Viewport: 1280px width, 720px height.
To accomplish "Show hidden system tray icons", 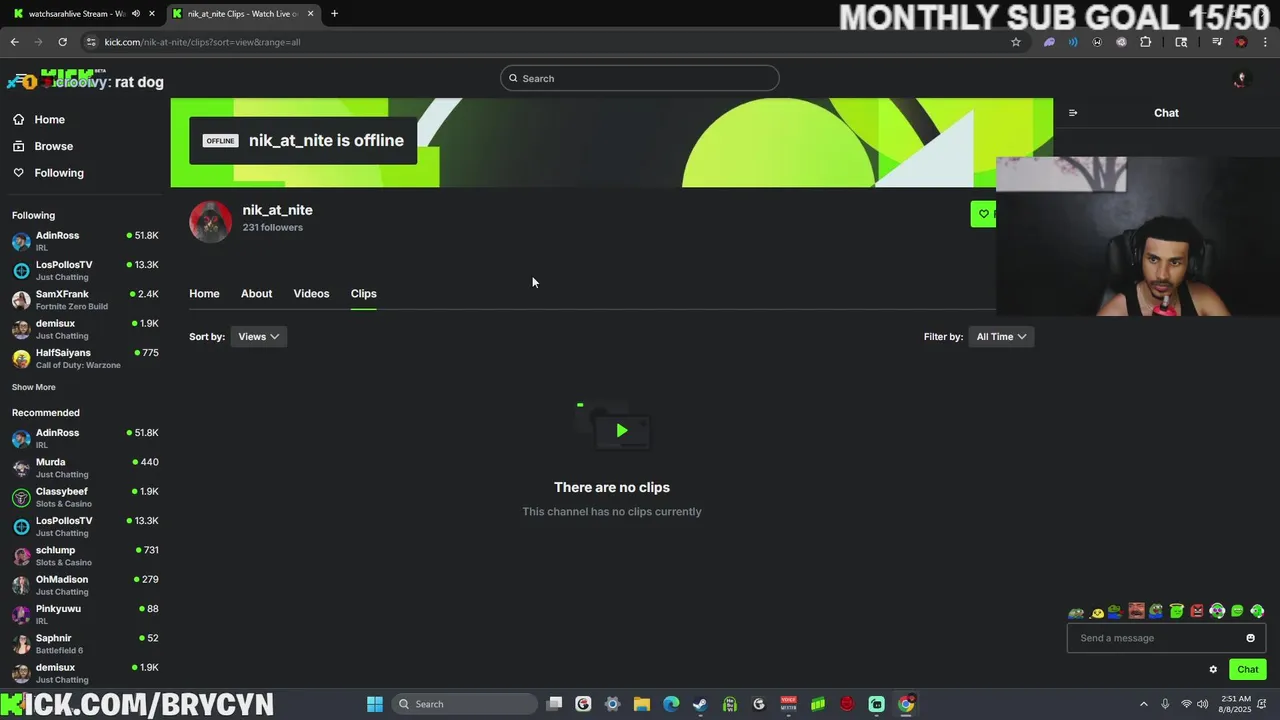I will (1143, 704).
